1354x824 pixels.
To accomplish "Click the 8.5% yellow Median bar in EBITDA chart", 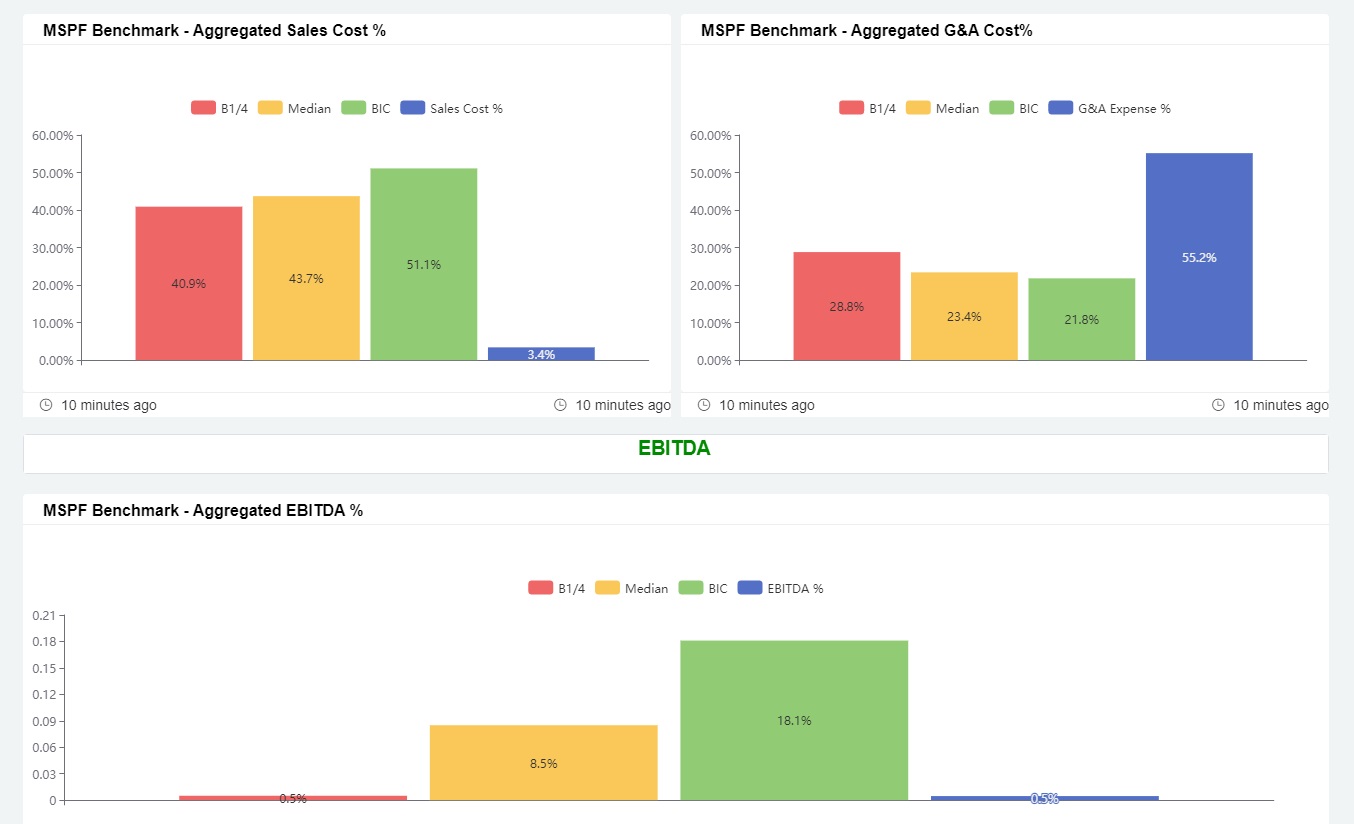I will [x=543, y=762].
